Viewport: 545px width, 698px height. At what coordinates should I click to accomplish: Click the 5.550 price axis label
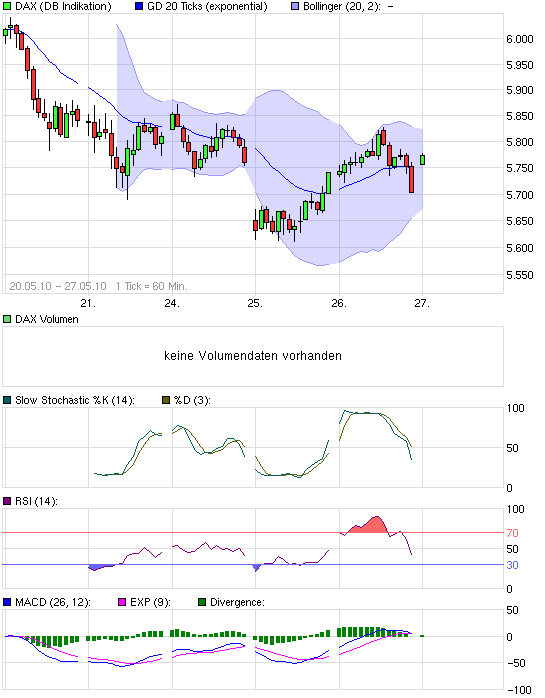[x=520, y=275]
